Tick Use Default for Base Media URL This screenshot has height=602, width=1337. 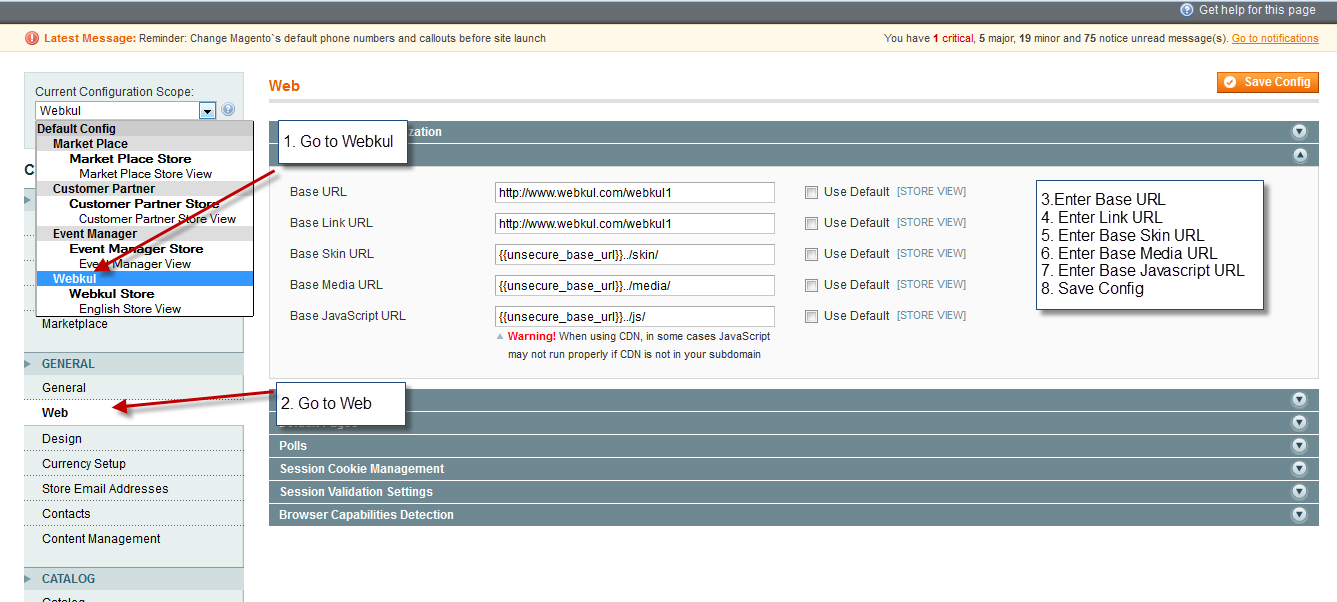pyautogui.click(x=811, y=285)
